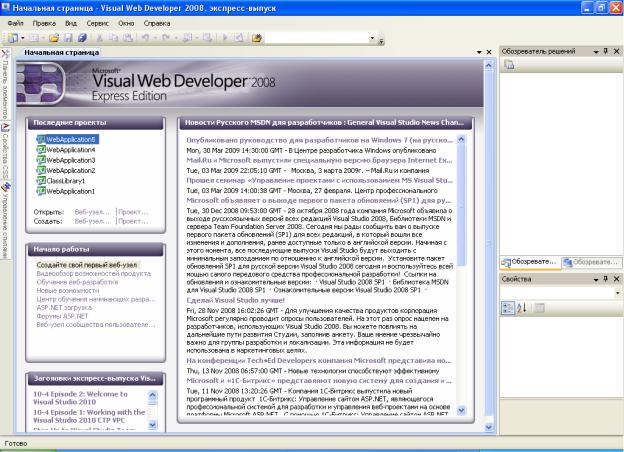Click the Add New Item toolbar icon
This screenshot has width=624, height=452.
(x=34, y=38)
